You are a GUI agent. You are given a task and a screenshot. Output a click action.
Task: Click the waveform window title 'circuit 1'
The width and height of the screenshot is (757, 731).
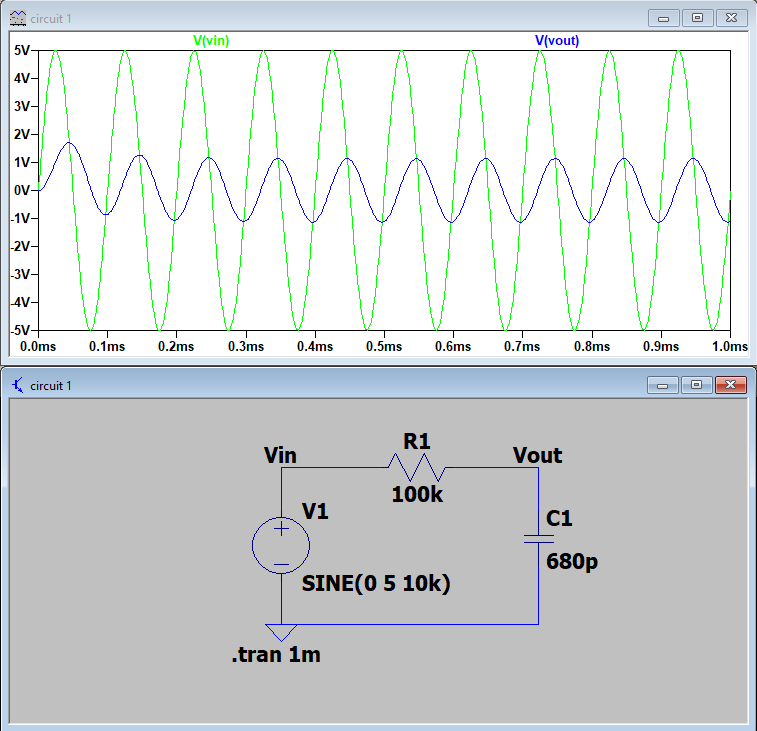[x=51, y=19]
